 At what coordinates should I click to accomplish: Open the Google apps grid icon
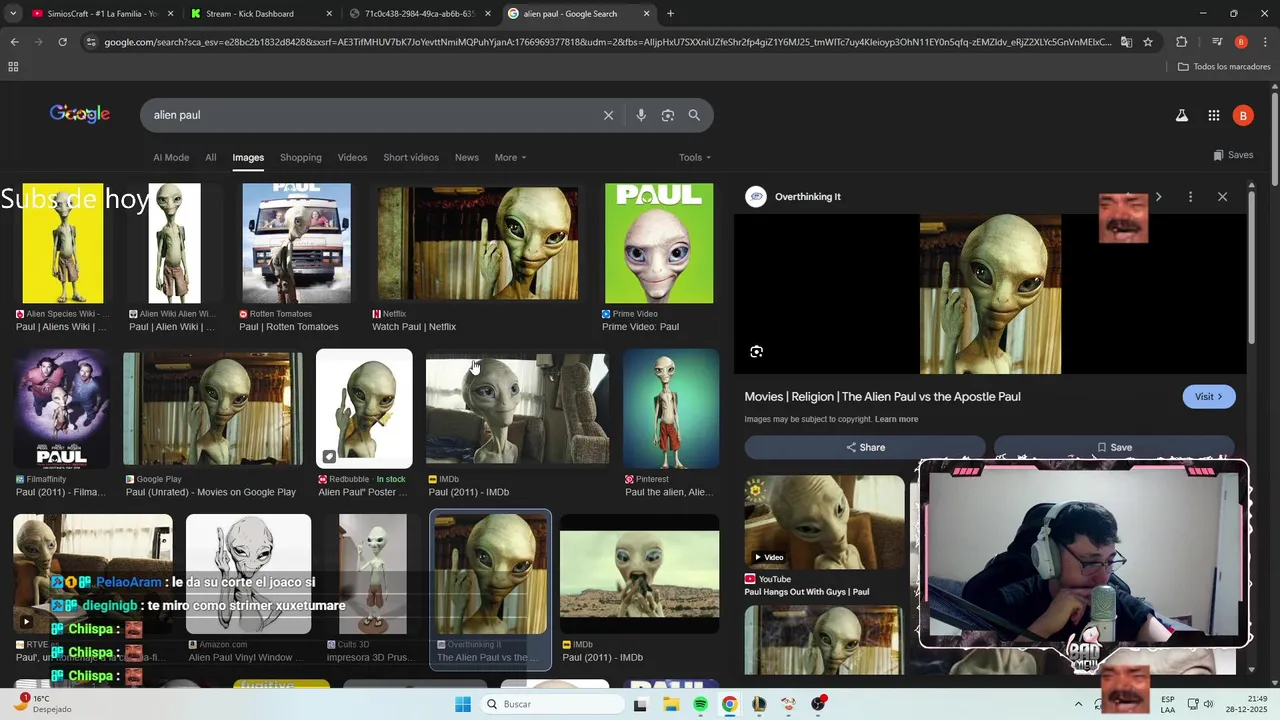coord(1214,116)
